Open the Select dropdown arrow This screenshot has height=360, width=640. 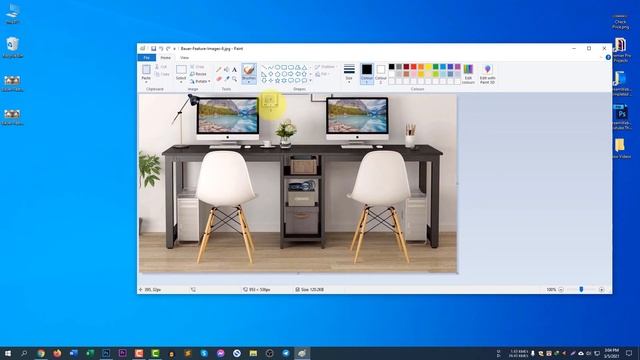[x=181, y=82]
